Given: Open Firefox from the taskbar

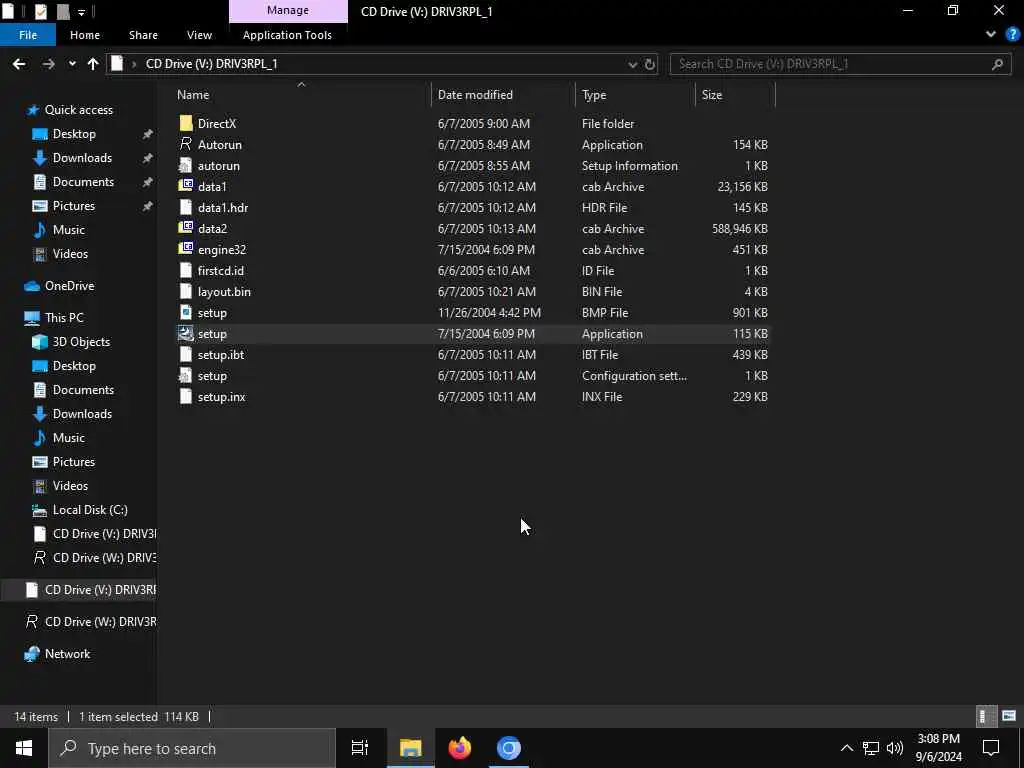Looking at the screenshot, I should 460,748.
